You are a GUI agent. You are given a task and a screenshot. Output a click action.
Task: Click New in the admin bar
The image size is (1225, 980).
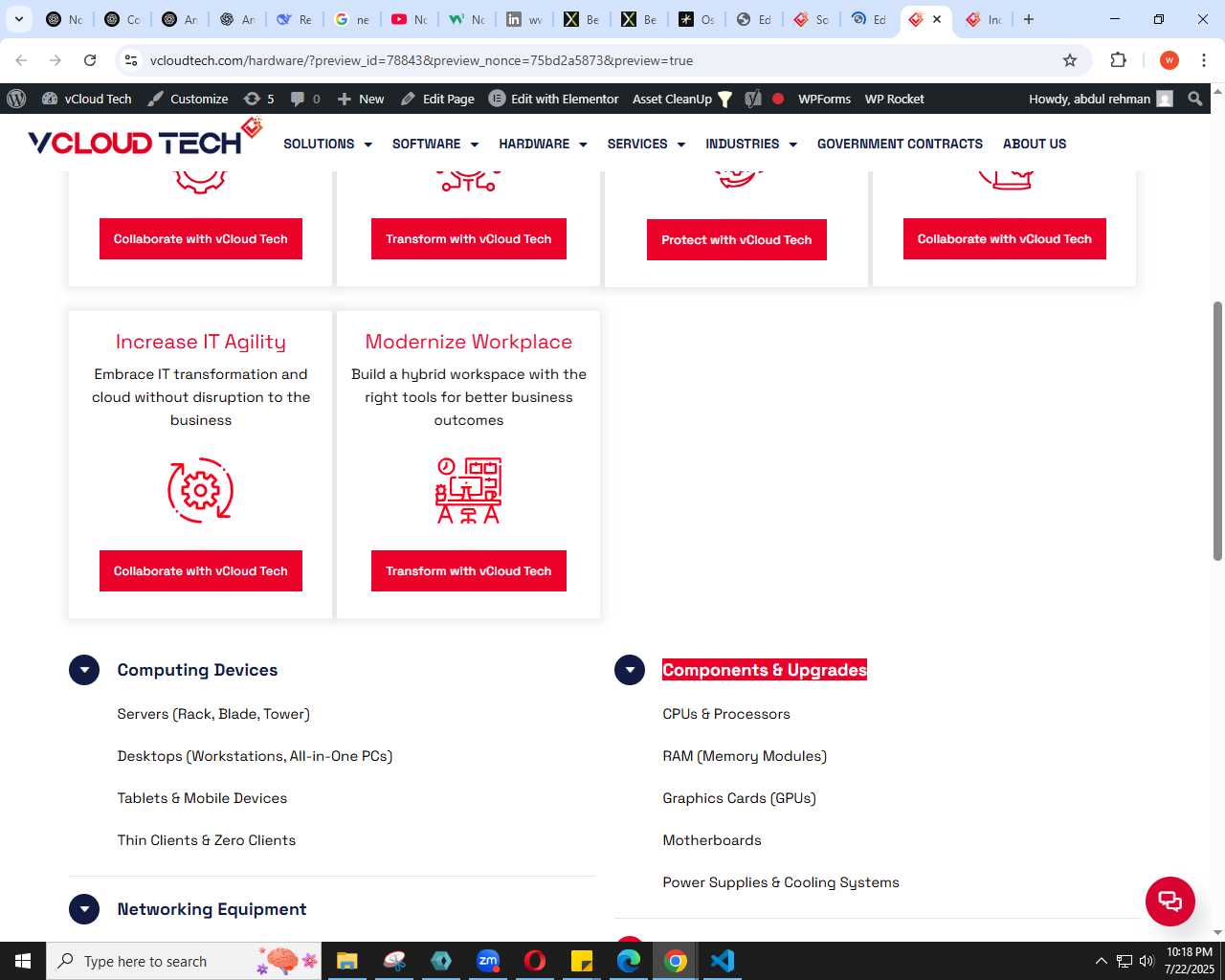pos(361,99)
